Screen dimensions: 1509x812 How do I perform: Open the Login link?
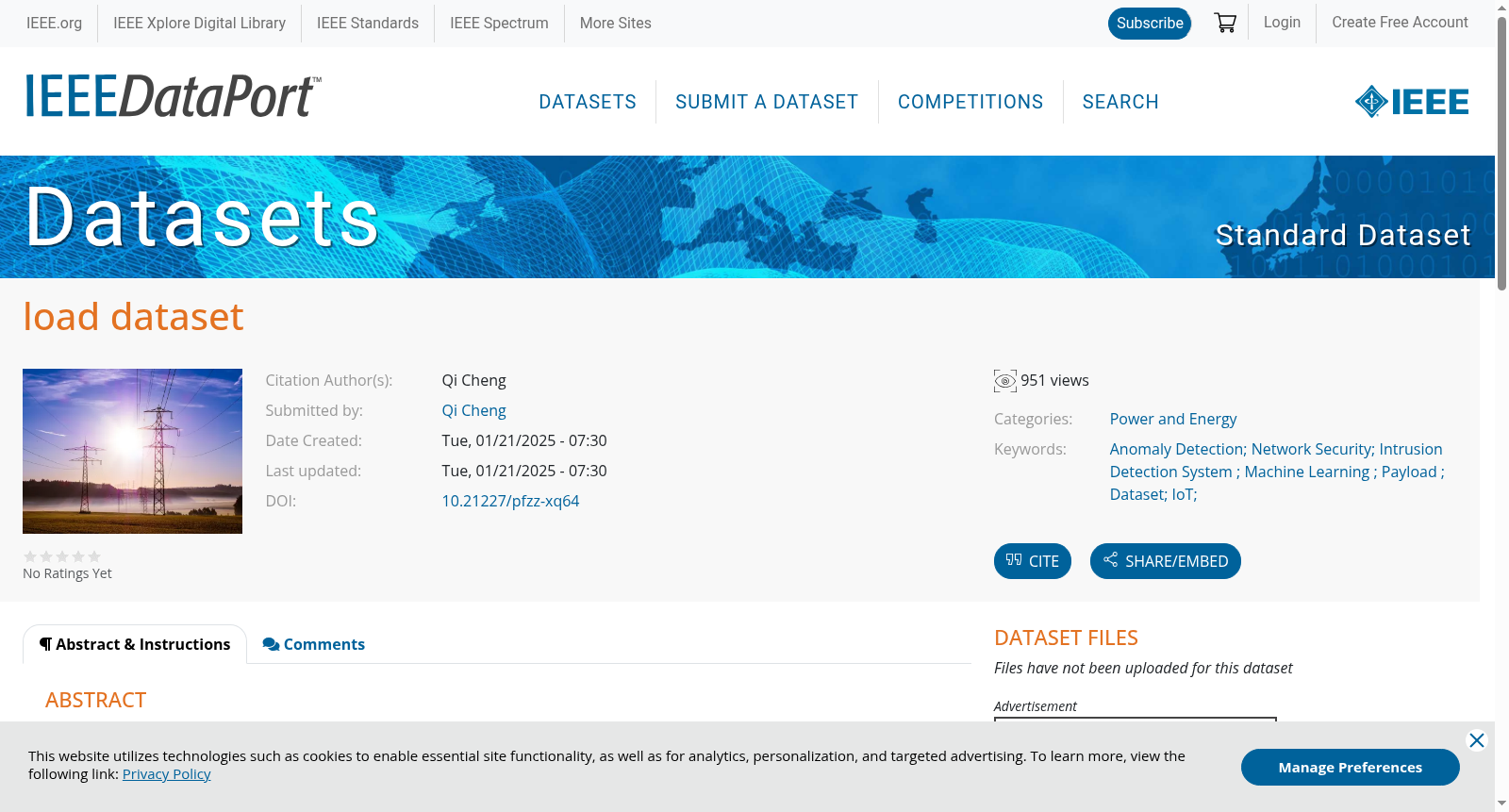pyautogui.click(x=1282, y=23)
